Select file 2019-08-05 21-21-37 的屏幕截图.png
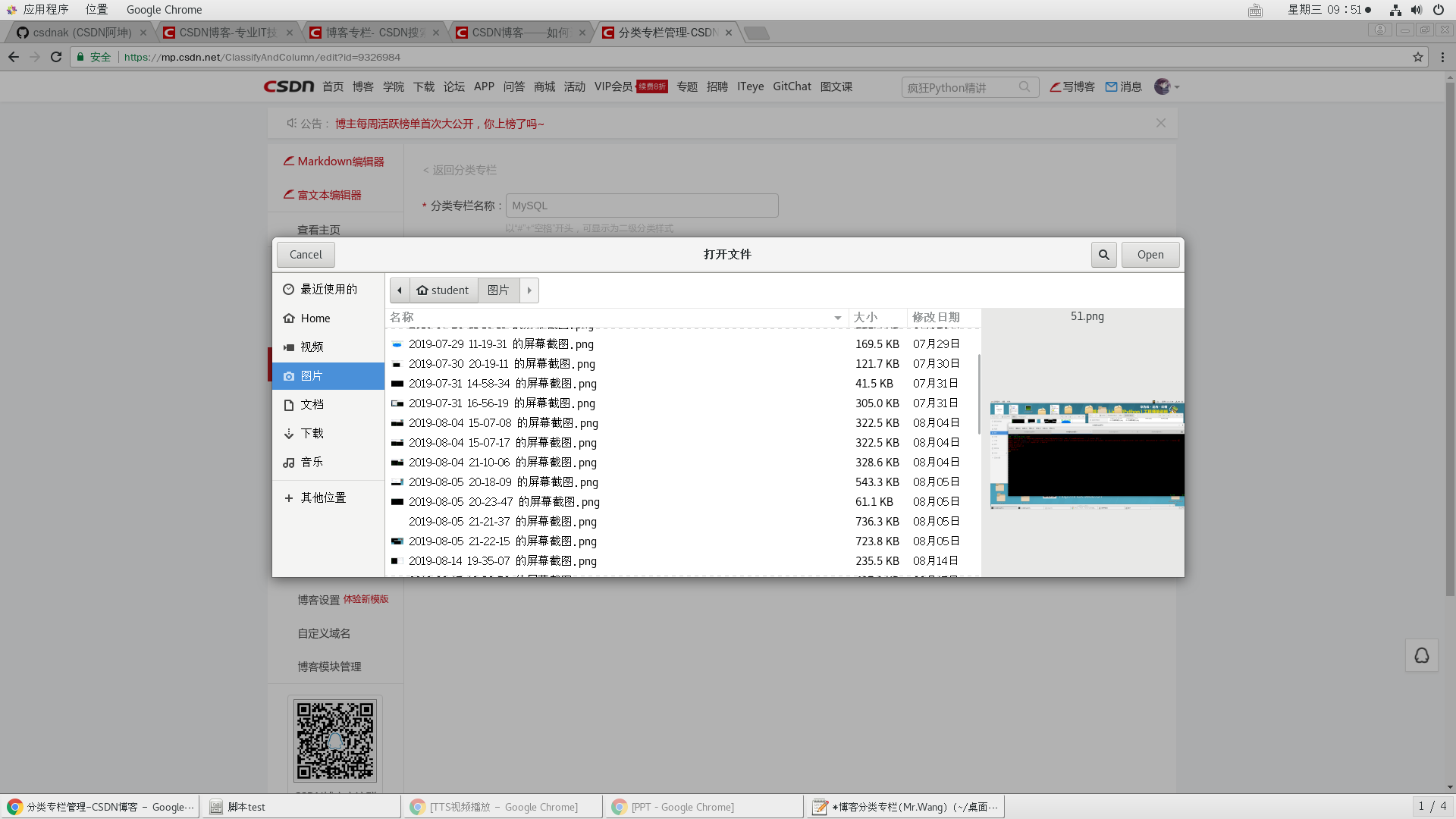The height and width of the screenshot is (819, 1456). coord(682,522)
